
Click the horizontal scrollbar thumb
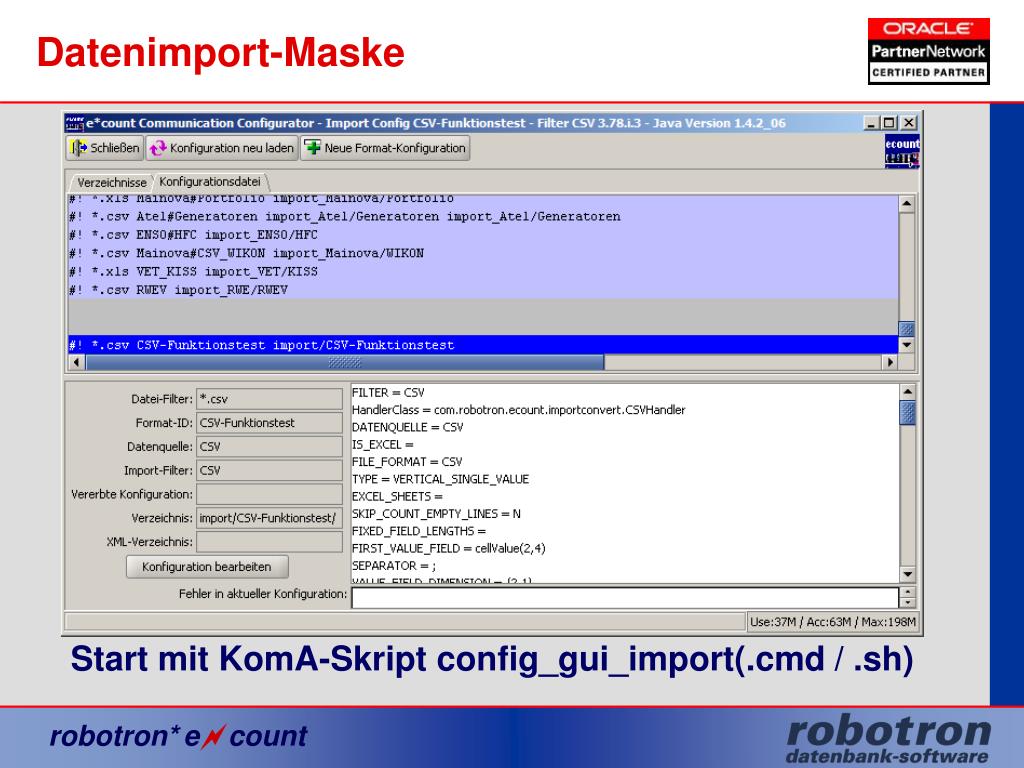point(345,362)
